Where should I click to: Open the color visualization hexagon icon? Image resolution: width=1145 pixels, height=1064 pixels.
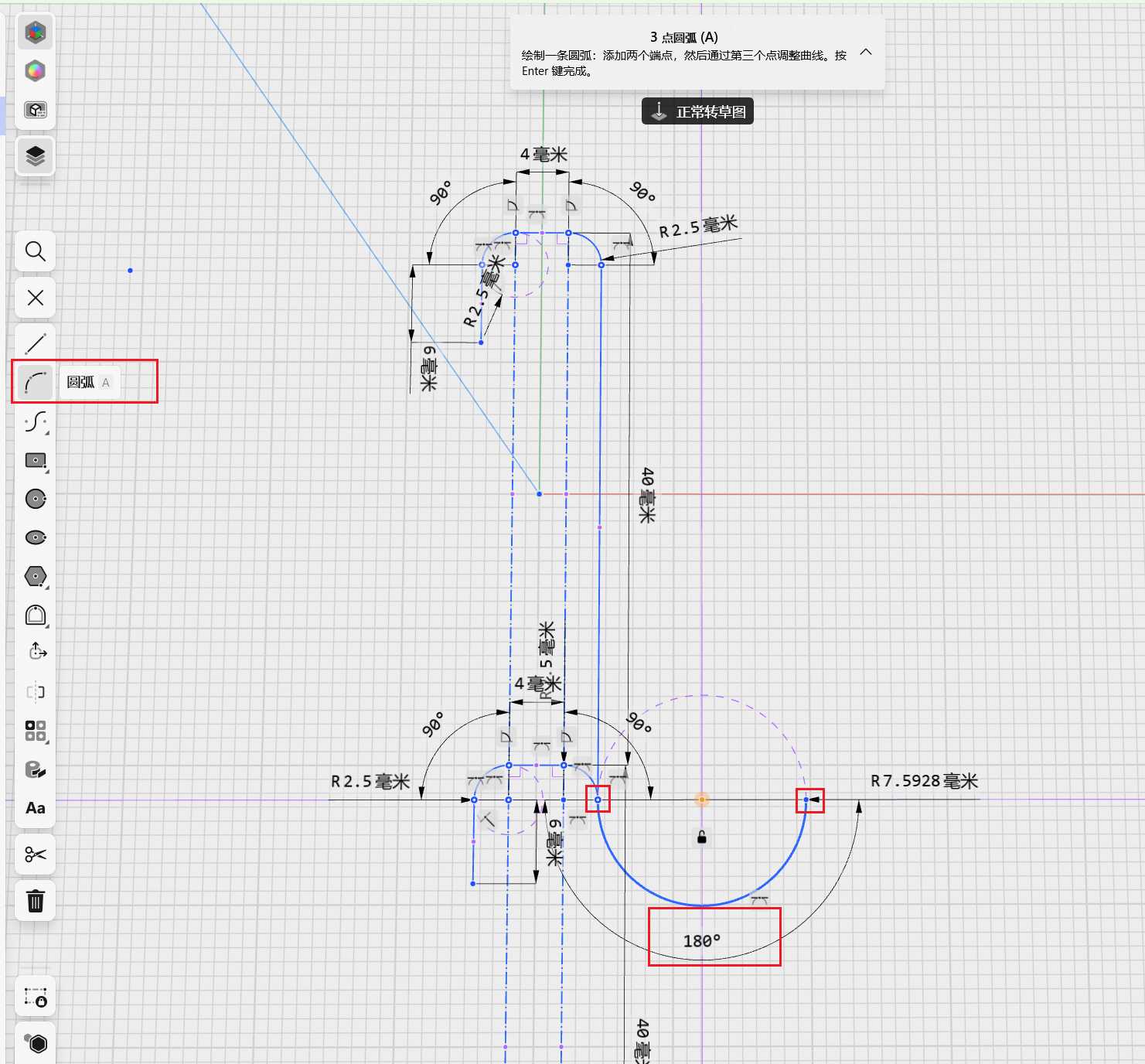point(36,71)
